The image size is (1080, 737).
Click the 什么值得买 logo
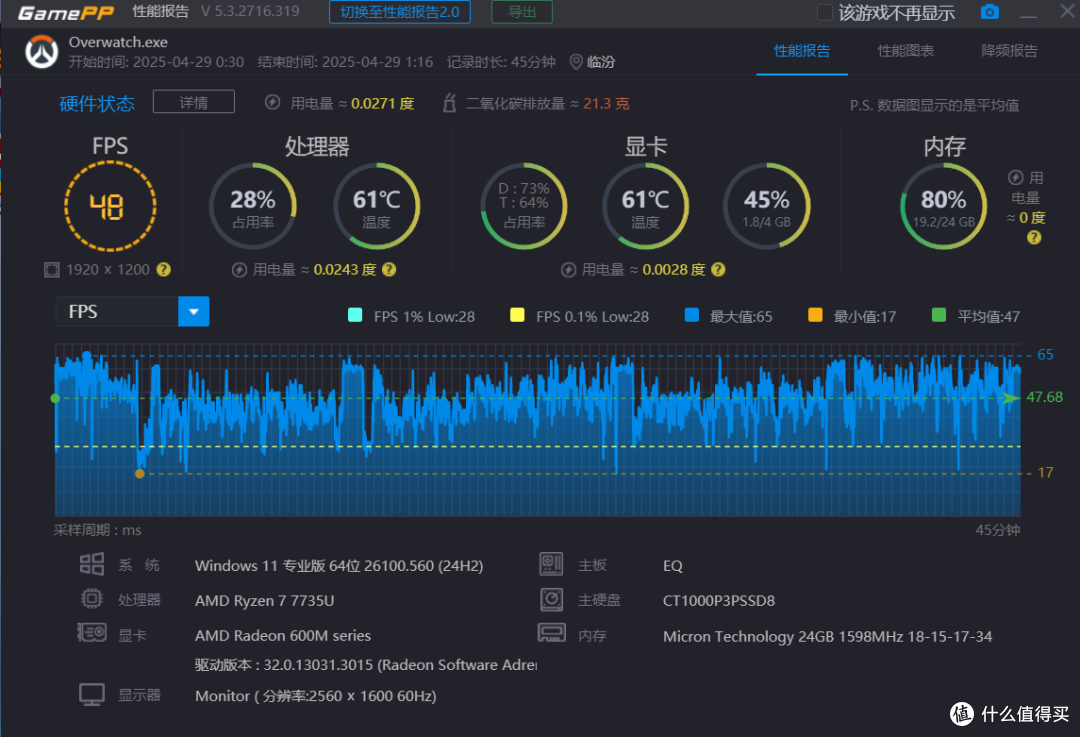[1010, 714]
